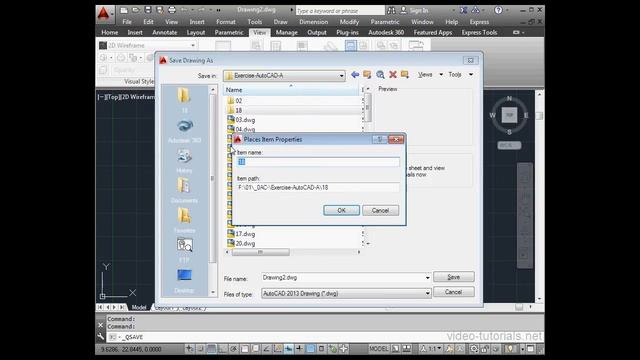Toggle MODEL space button in status bar
This screenshot has height=360, width=640.
378,349
